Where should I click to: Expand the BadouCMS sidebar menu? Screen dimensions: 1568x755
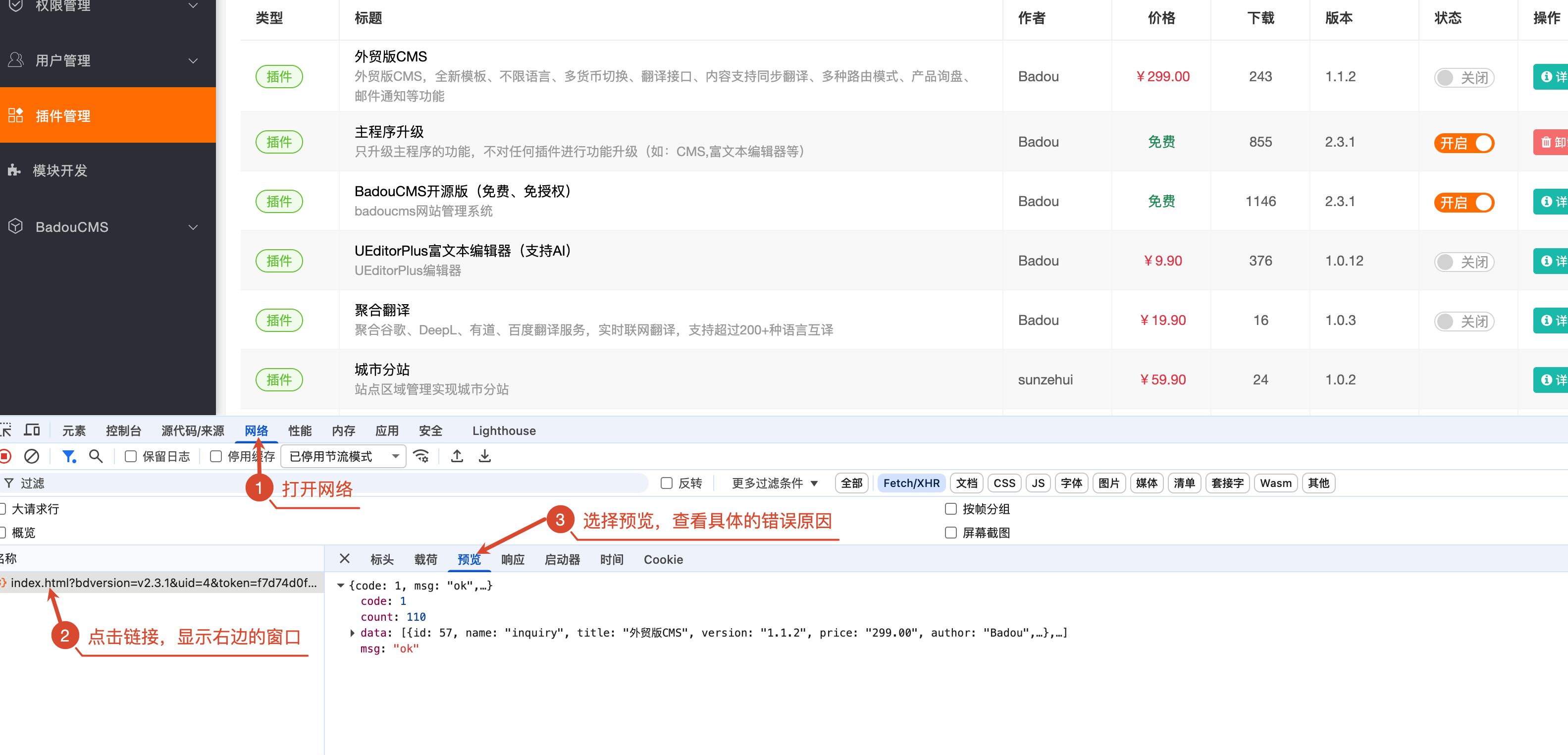click(x=193, y=227)
